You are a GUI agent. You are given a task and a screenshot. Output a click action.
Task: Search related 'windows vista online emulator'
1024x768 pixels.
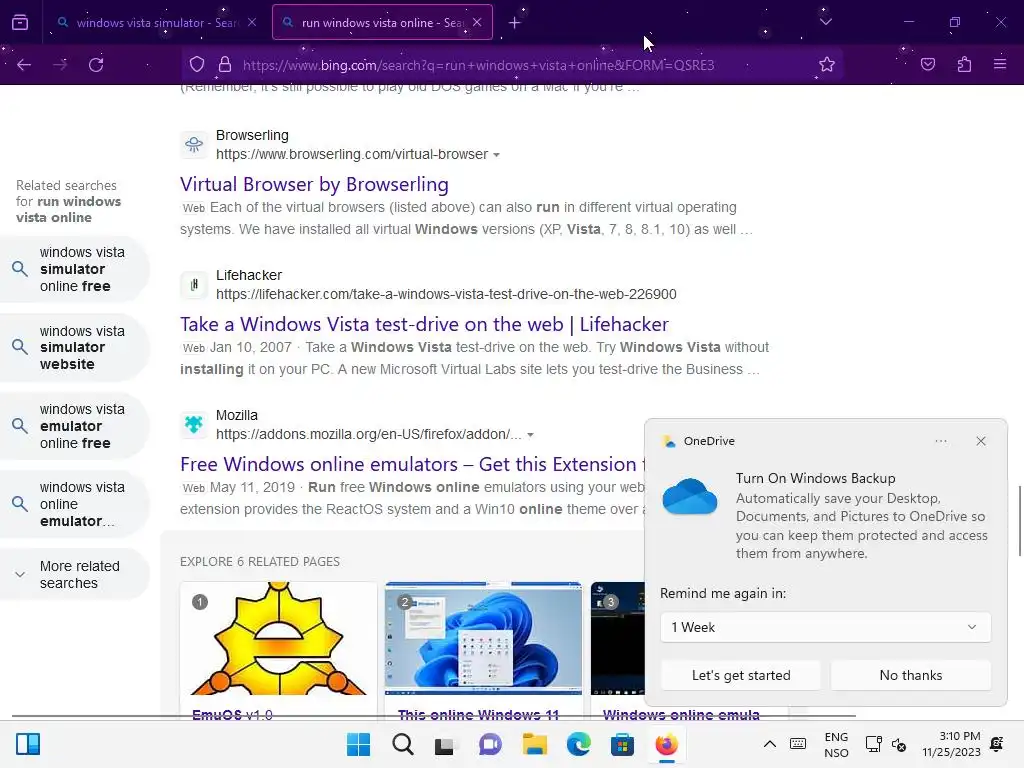(75, 504)
